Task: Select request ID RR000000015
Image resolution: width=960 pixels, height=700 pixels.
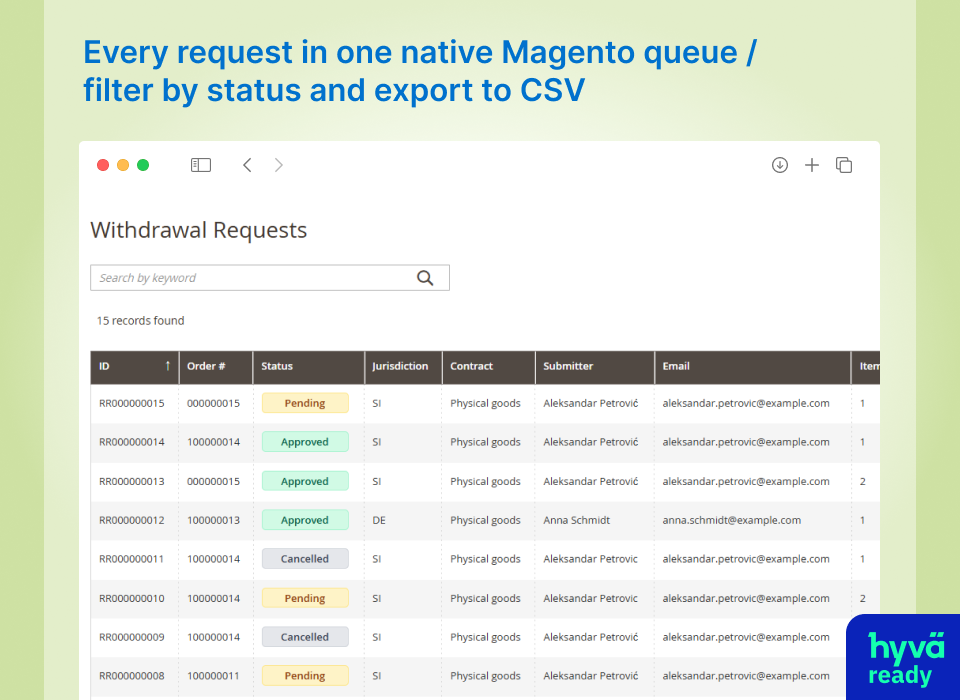Action: pyautogui.click(x=132, y=403)
